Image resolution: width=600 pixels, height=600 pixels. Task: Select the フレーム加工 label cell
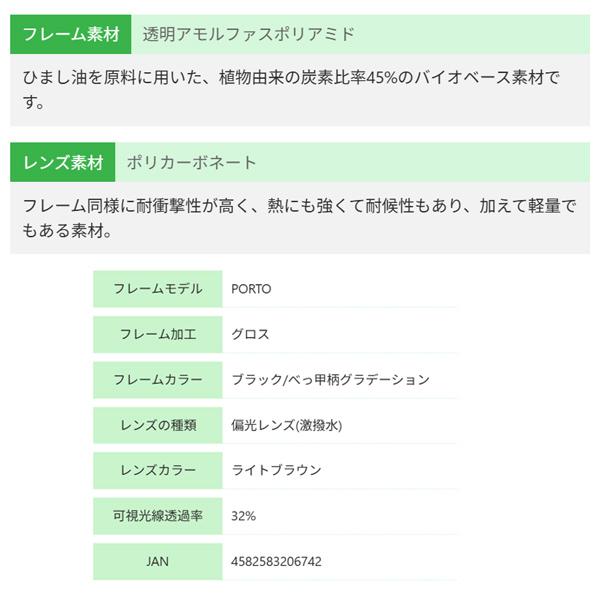[158, 334]
